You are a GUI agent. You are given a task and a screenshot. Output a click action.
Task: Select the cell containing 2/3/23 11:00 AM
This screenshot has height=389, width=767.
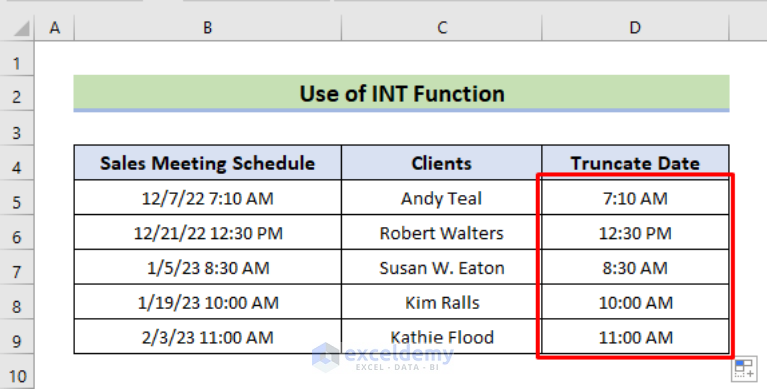pyautogui.click(x=207, y=337)
